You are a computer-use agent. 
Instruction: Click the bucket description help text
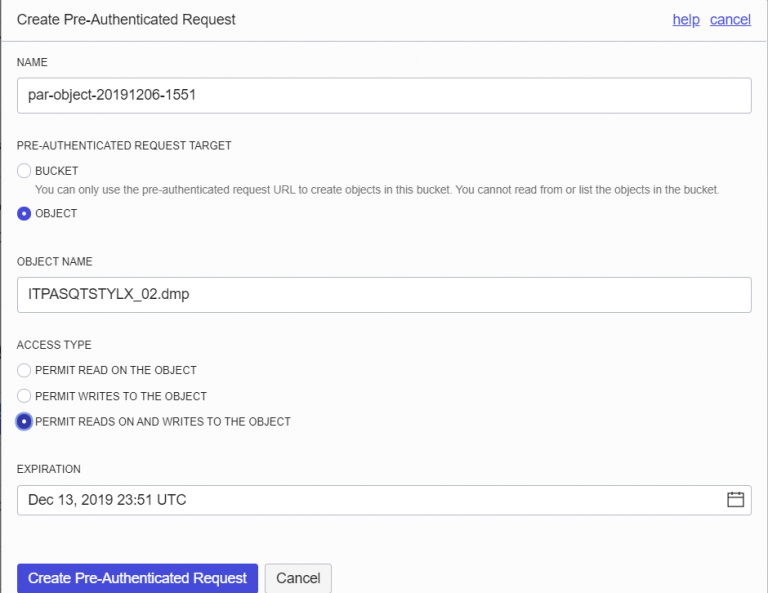pos(377,189)
